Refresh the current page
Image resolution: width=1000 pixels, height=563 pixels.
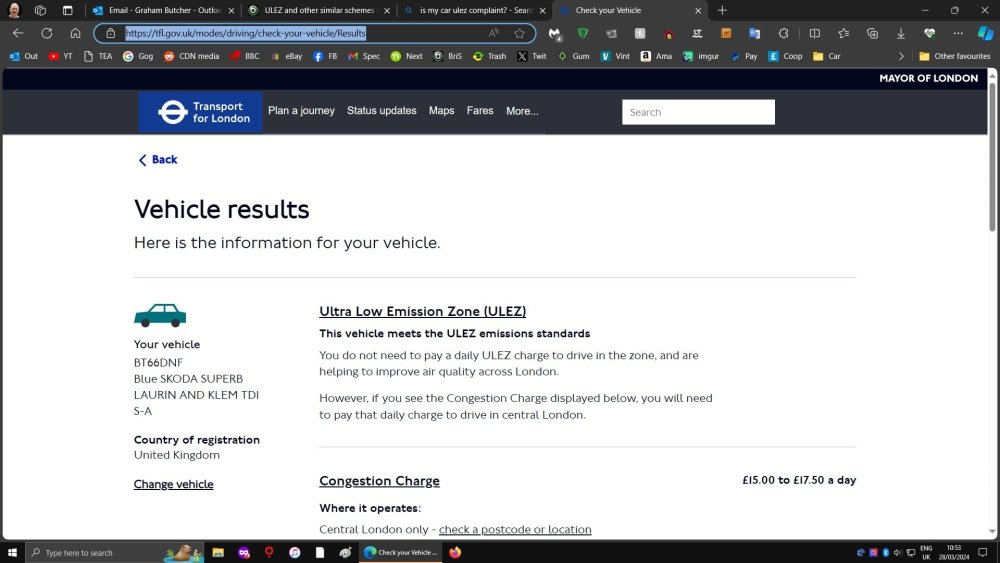47,33
